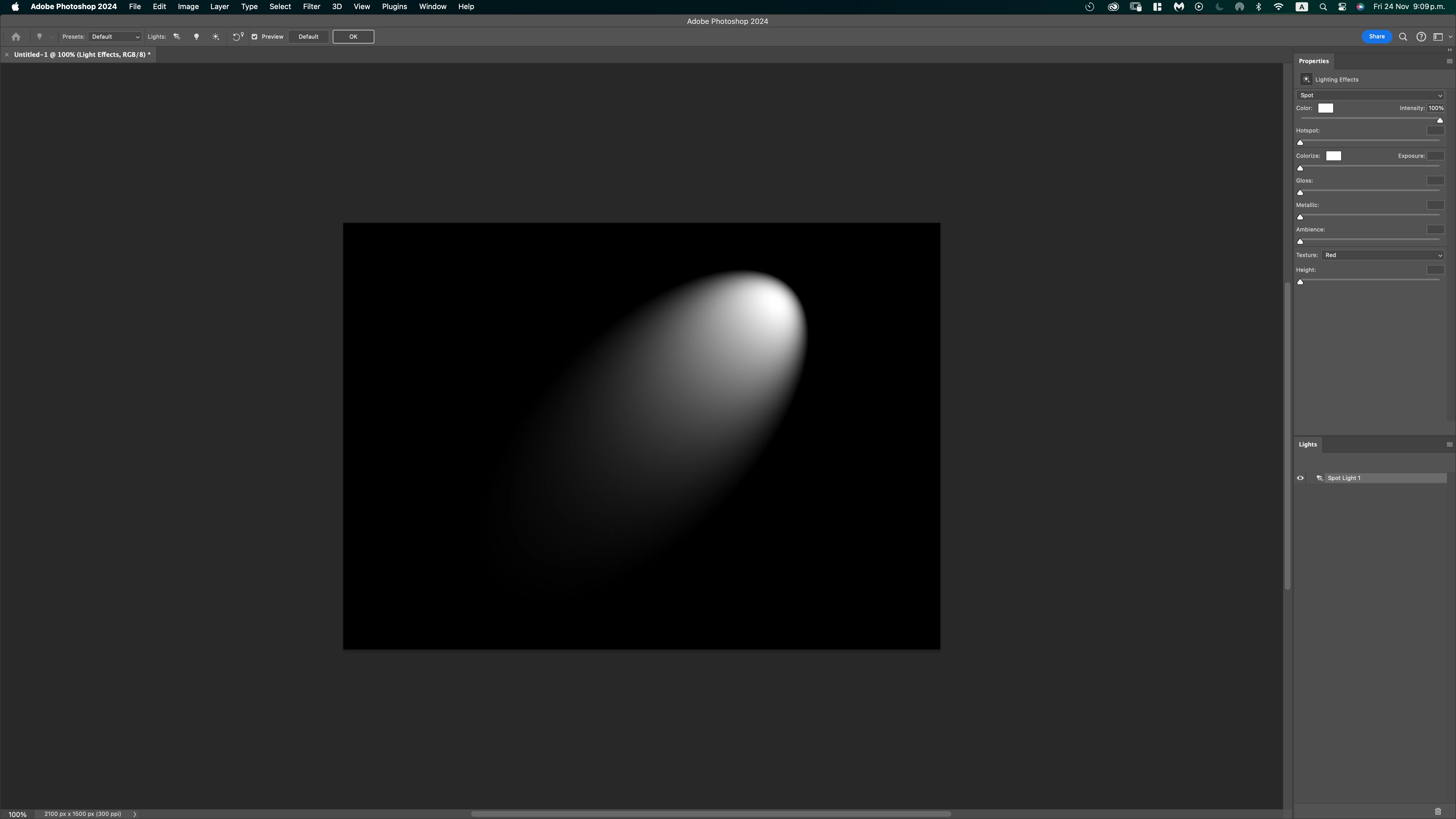The height and width of the screenshot is (819, 1456).
Task: Open the Filter menu
Action: tap(311, 7)
